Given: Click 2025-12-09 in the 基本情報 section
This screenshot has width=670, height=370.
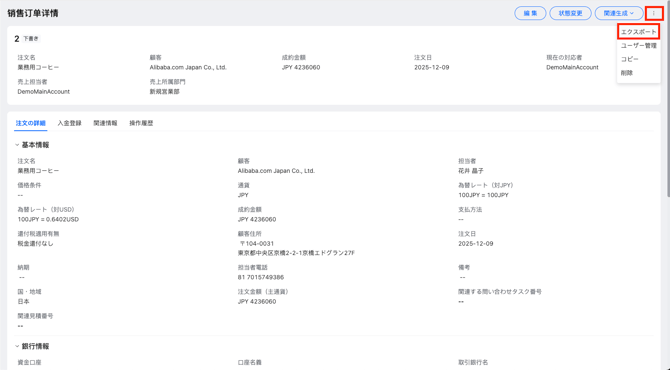Looking at the screenshot, I should click(x=476, y=244).
